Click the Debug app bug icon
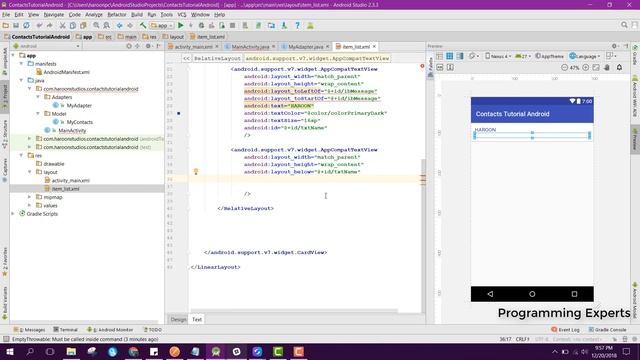640x360 pixels. coord(201,26)
